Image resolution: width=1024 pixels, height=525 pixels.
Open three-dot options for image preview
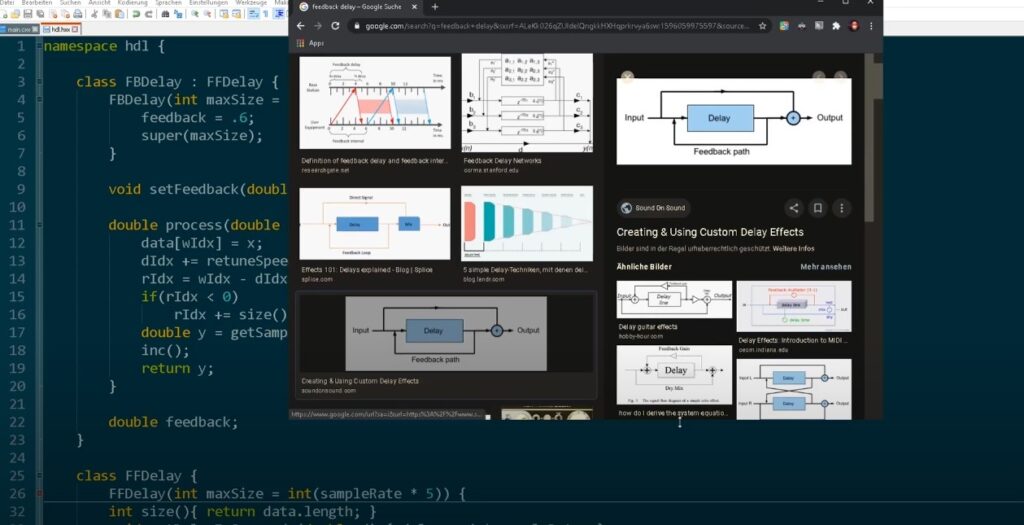click(x=841, y=208)
